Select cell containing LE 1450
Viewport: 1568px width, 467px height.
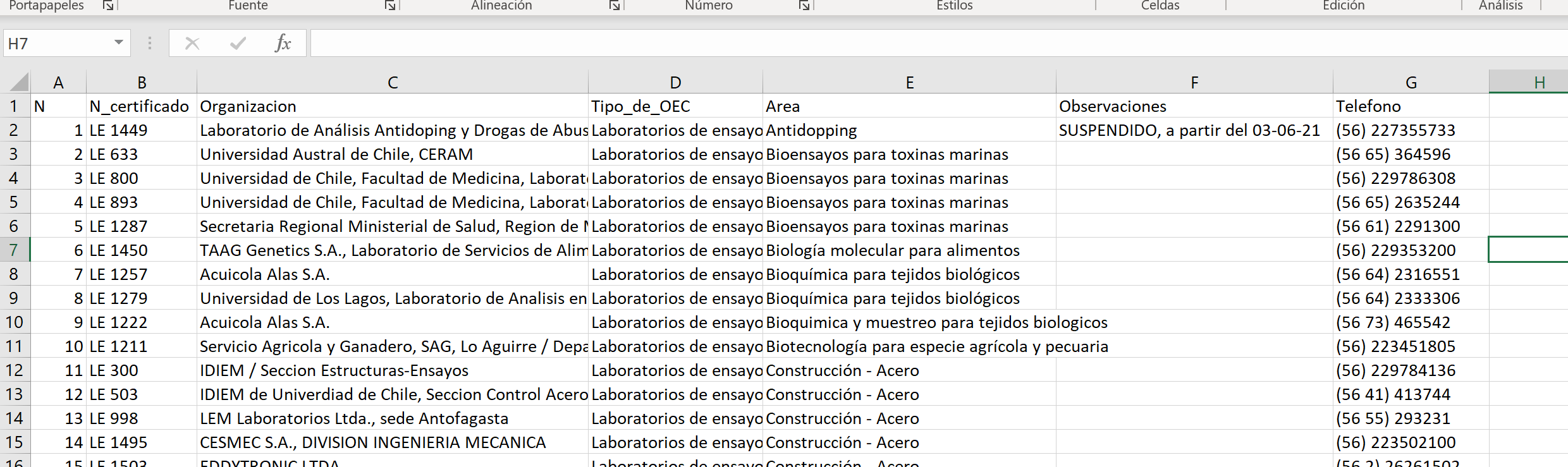pos(142,250)
